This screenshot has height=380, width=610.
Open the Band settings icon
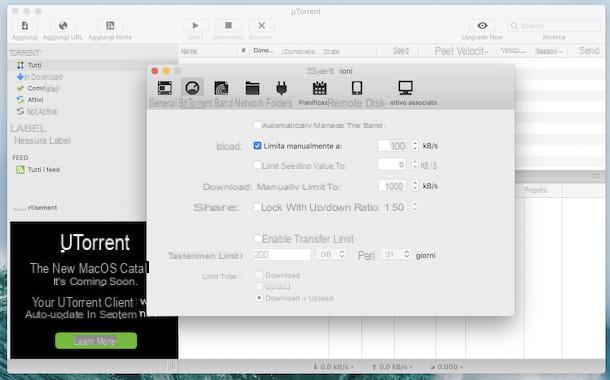point(221,88)
